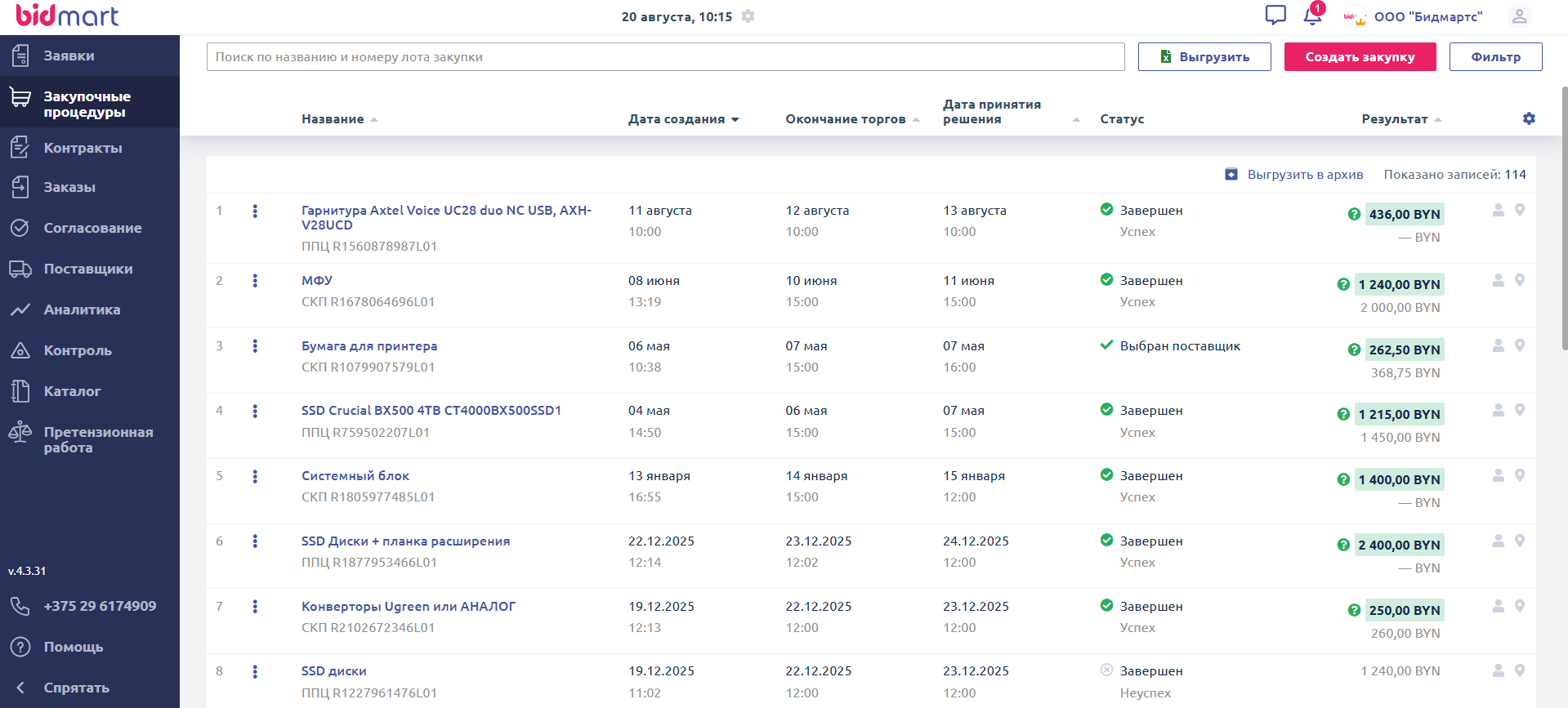
Task: Open three-dot menu for Гарнитура Axtel row
Action: click(255, 211)
